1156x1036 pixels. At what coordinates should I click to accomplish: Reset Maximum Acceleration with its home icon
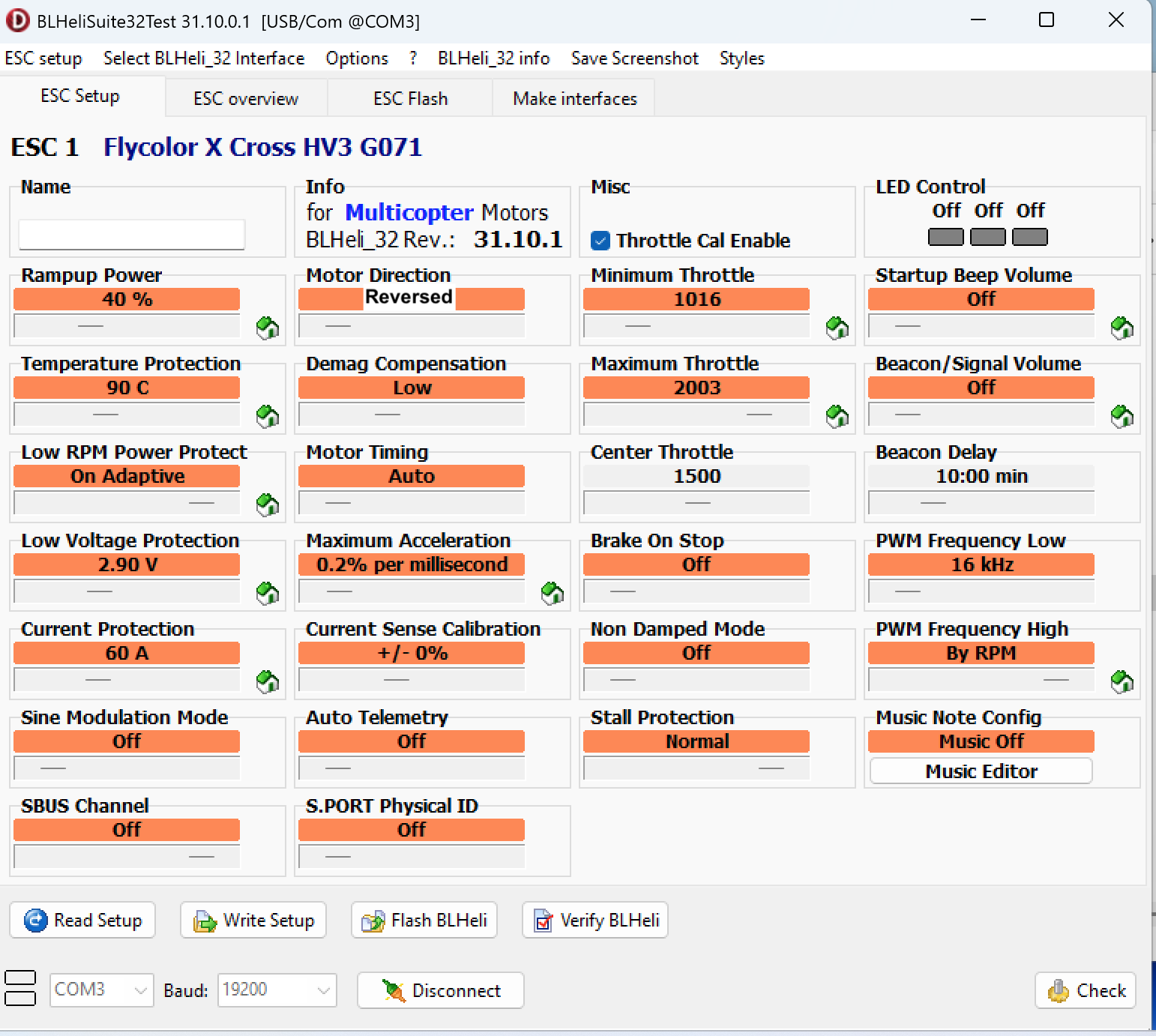coord(553,593)
